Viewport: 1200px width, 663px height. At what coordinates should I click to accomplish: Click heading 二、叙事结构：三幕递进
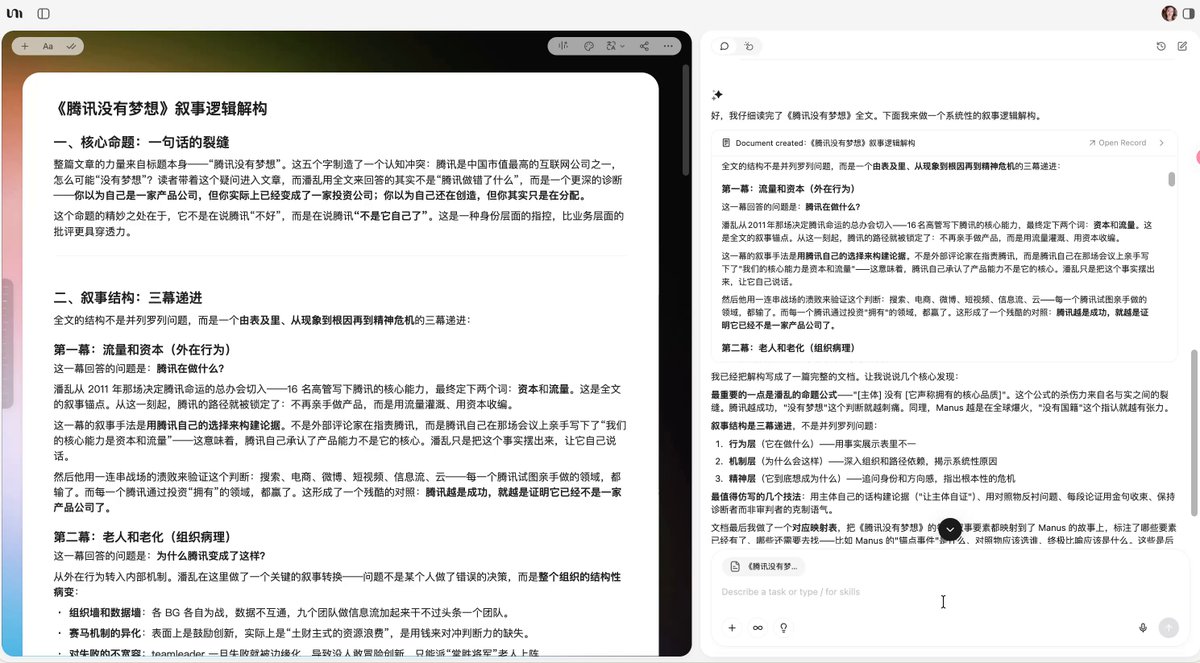point(128,298)
